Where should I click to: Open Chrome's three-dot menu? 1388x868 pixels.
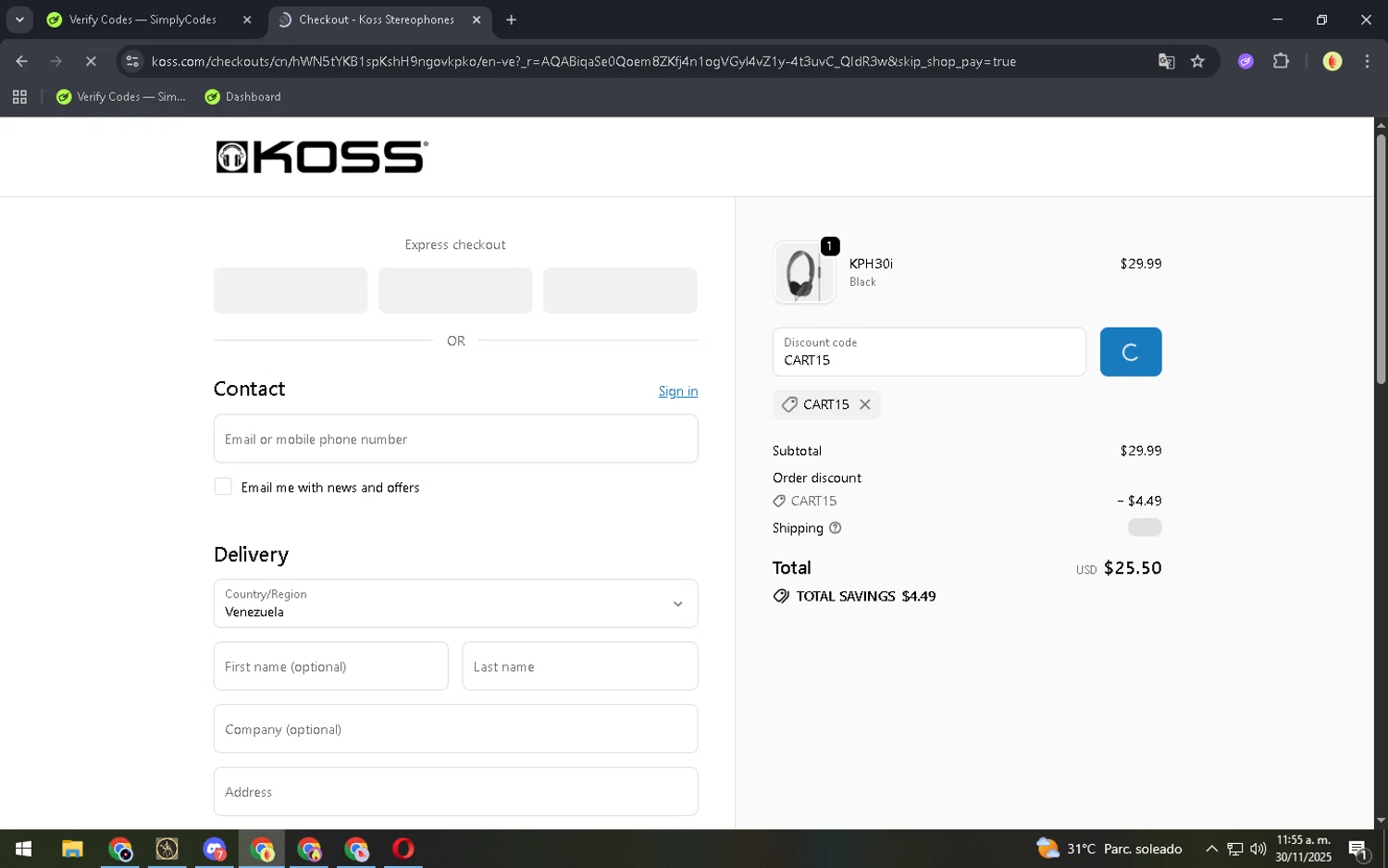pyautogui.click(x=1367, y=61)
